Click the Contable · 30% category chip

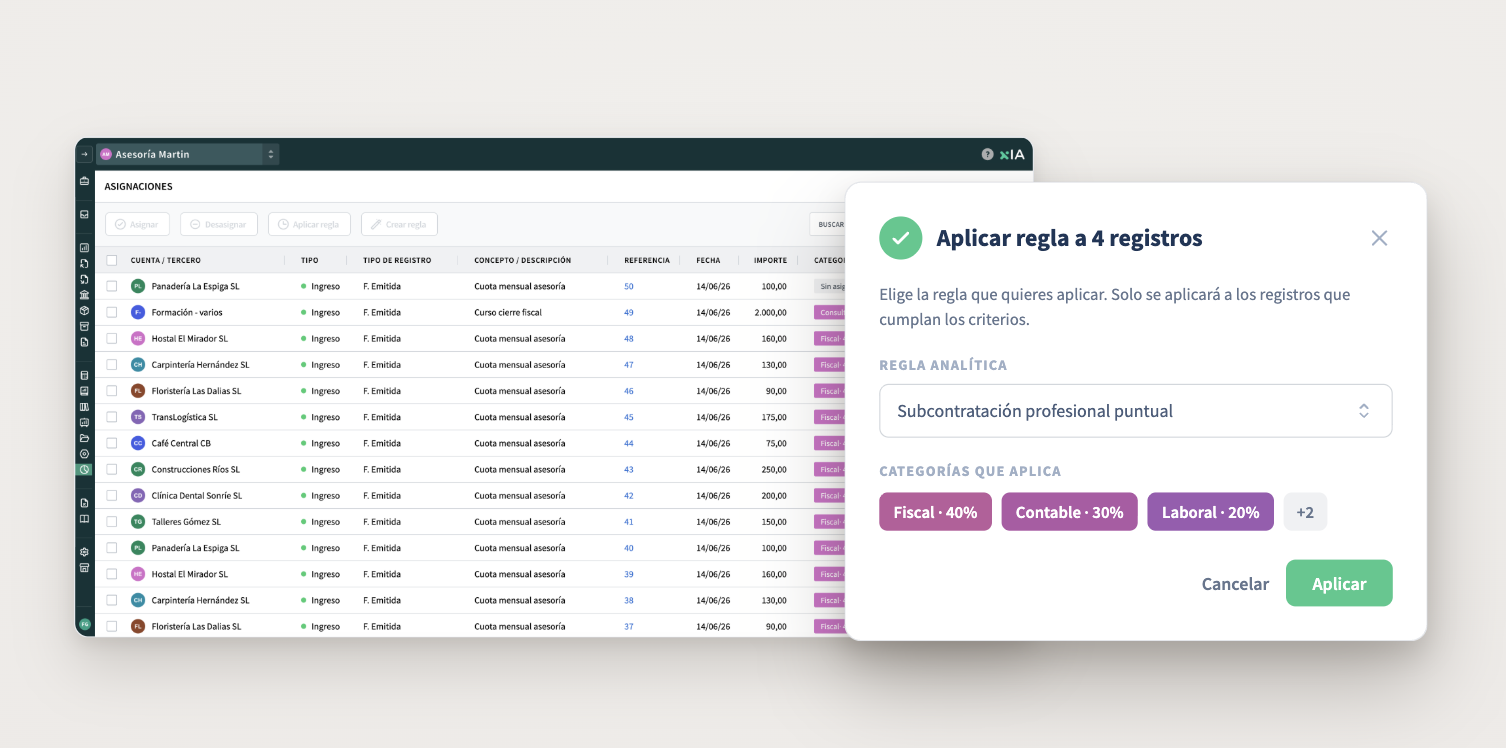pyautogui.click(x=1069, y=512)
